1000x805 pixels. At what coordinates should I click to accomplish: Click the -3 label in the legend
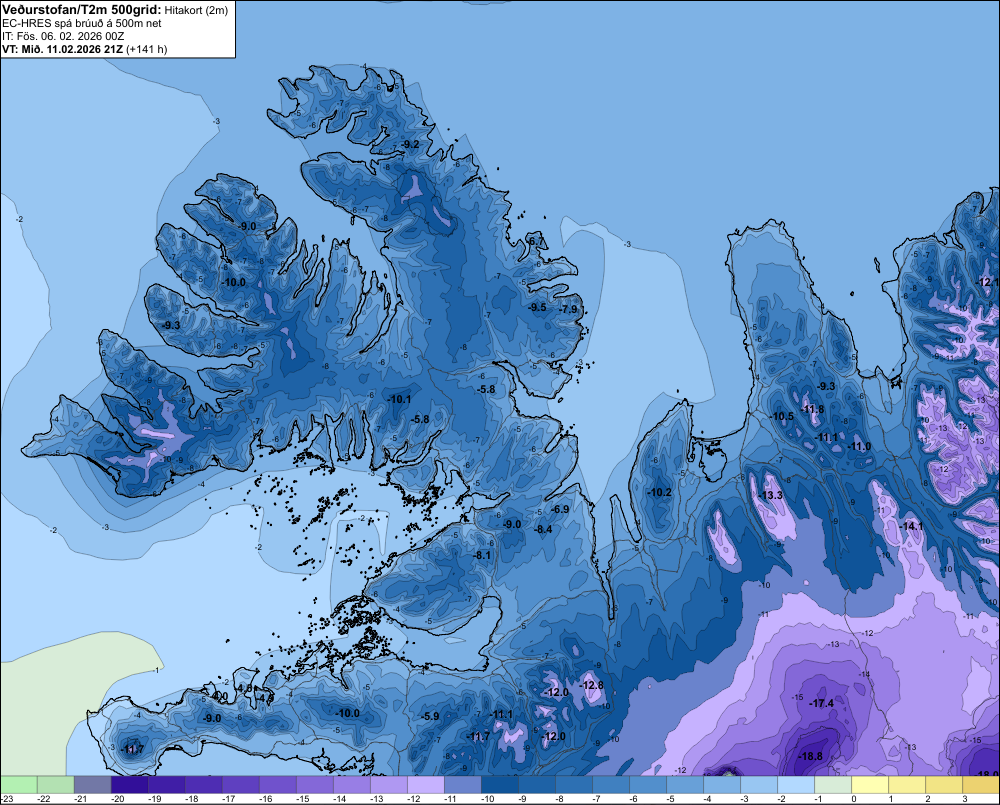(x=745, y=799)
